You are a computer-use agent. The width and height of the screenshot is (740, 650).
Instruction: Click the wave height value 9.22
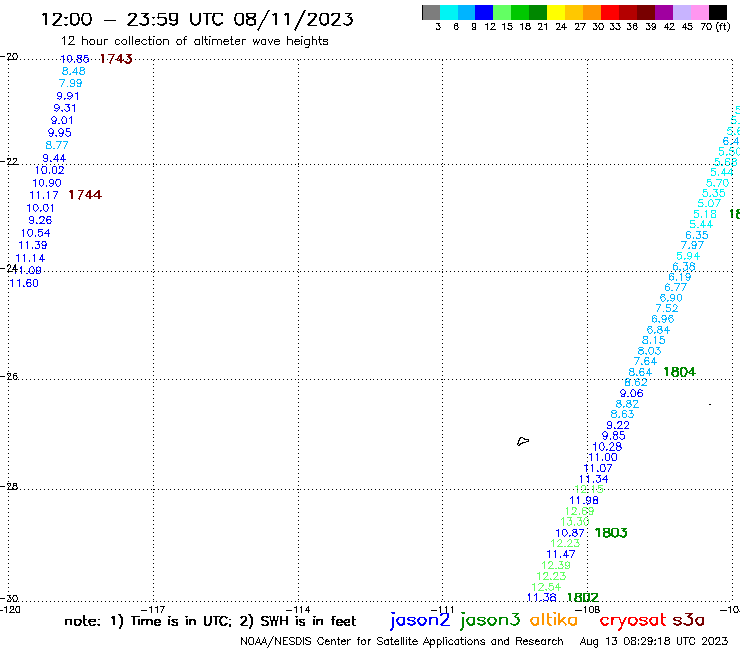[x=618, y=425]
